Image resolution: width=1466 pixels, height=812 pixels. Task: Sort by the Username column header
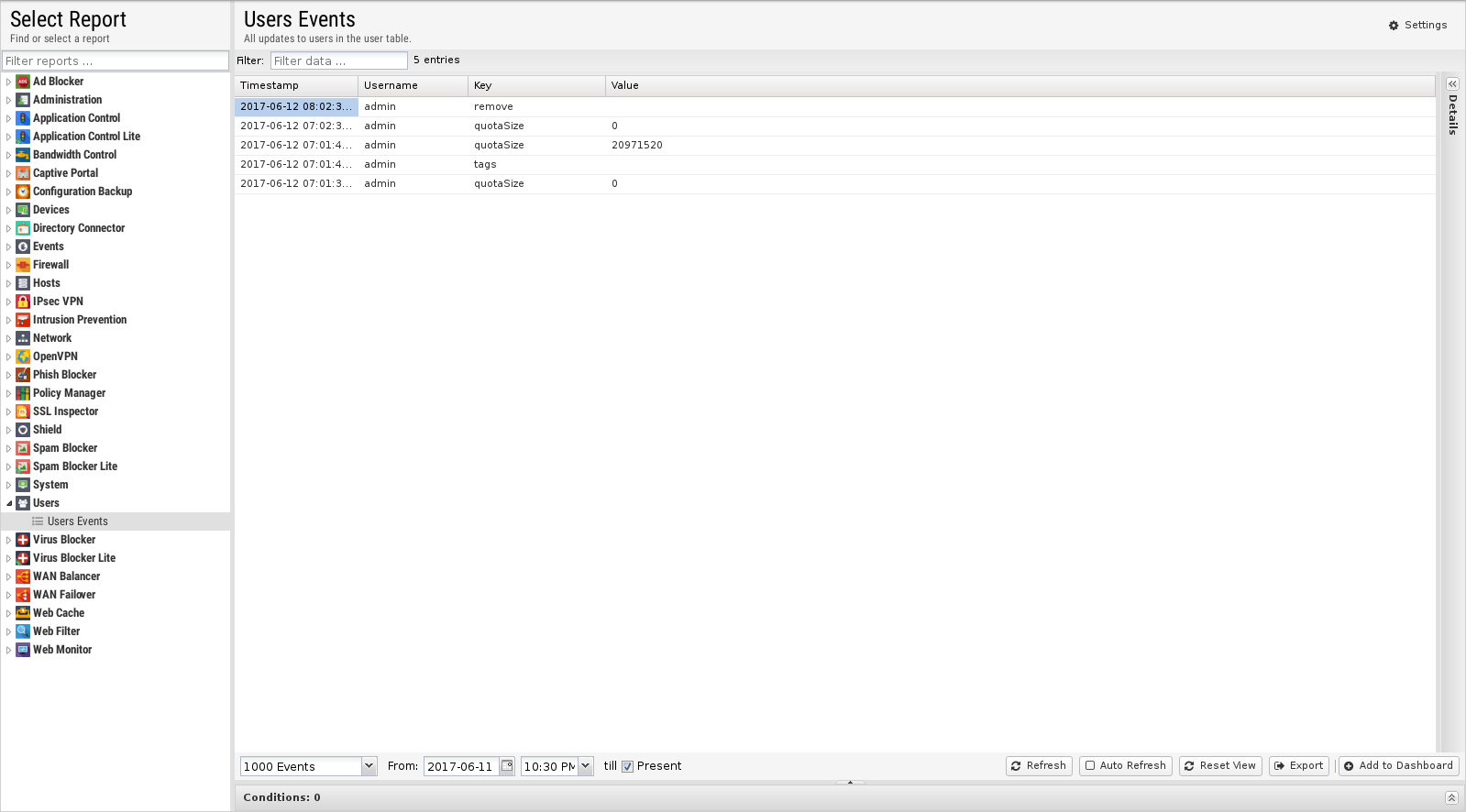[413, 85]
